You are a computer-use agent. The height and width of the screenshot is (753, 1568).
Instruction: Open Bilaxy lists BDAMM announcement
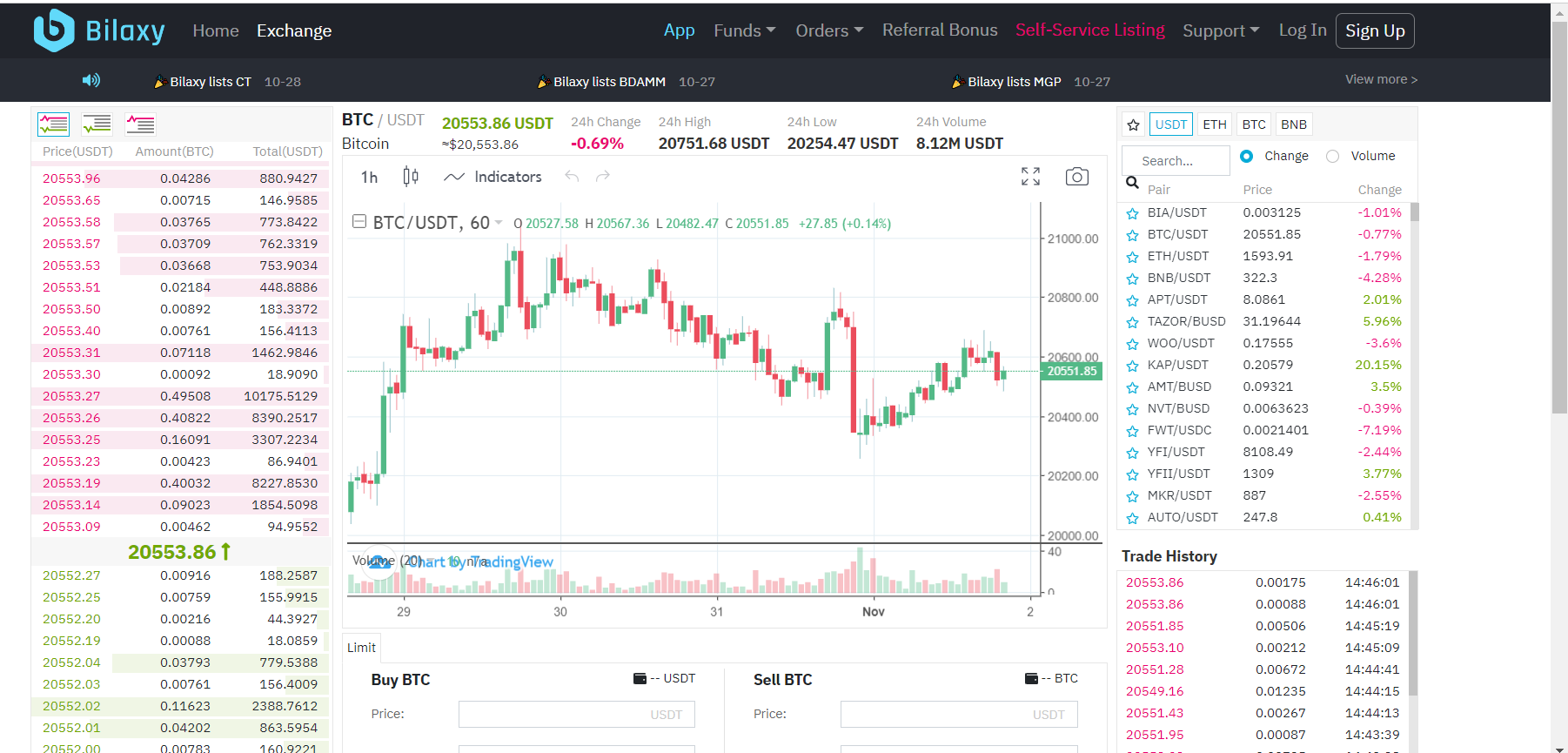pyautogui.click(x=609, y=82)
